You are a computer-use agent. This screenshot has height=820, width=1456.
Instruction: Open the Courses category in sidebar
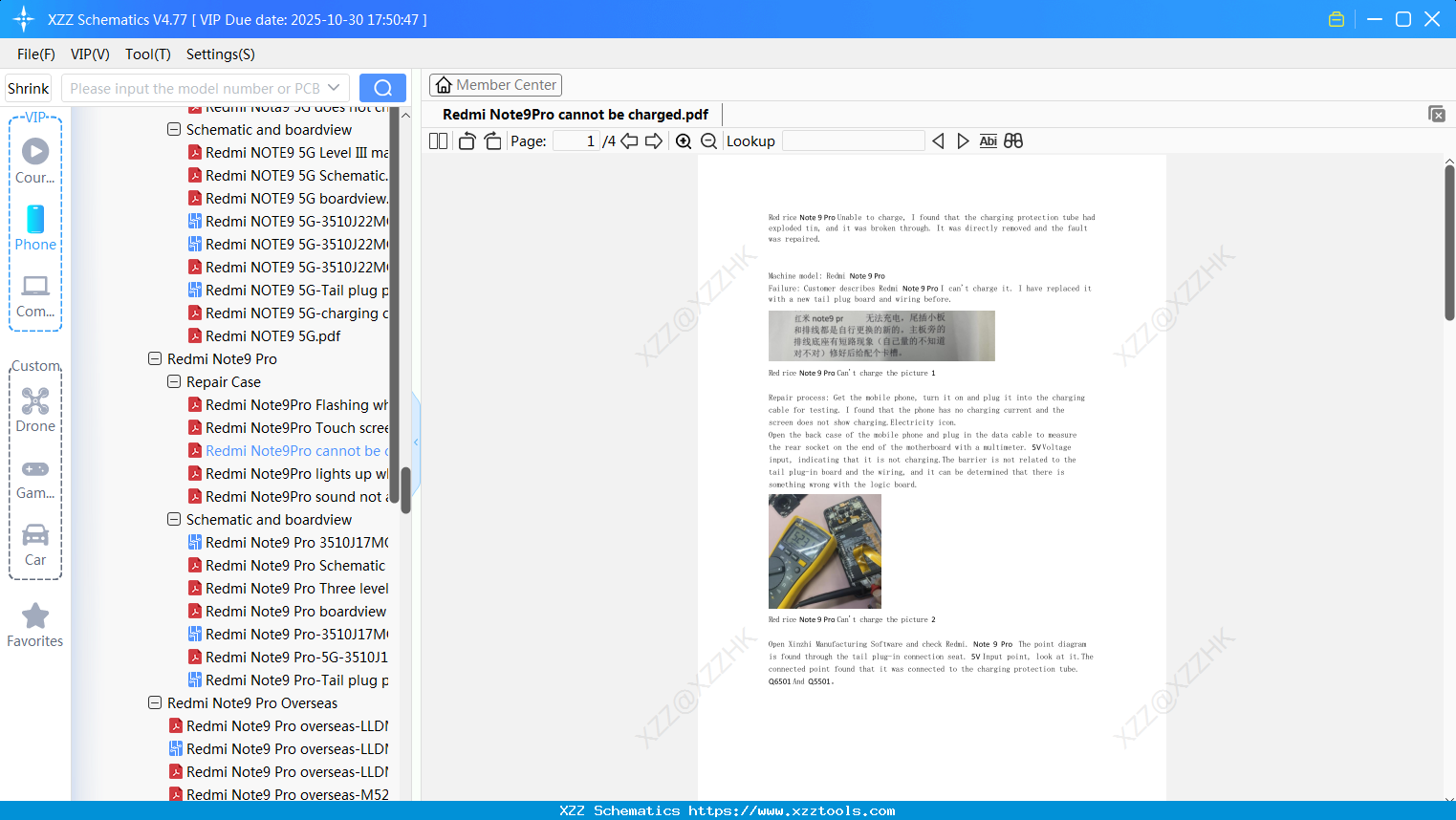35,161
